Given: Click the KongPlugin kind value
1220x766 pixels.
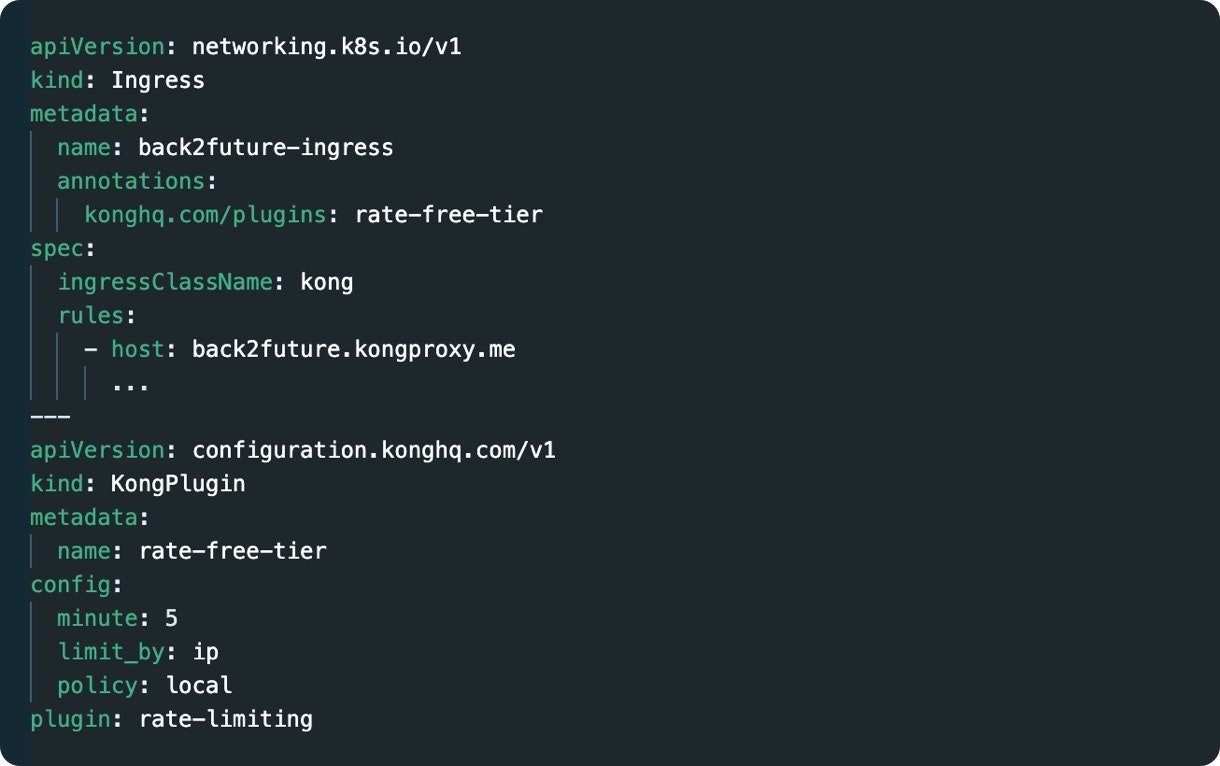Looking at the screenshot, I should click(x=178, y=484).
